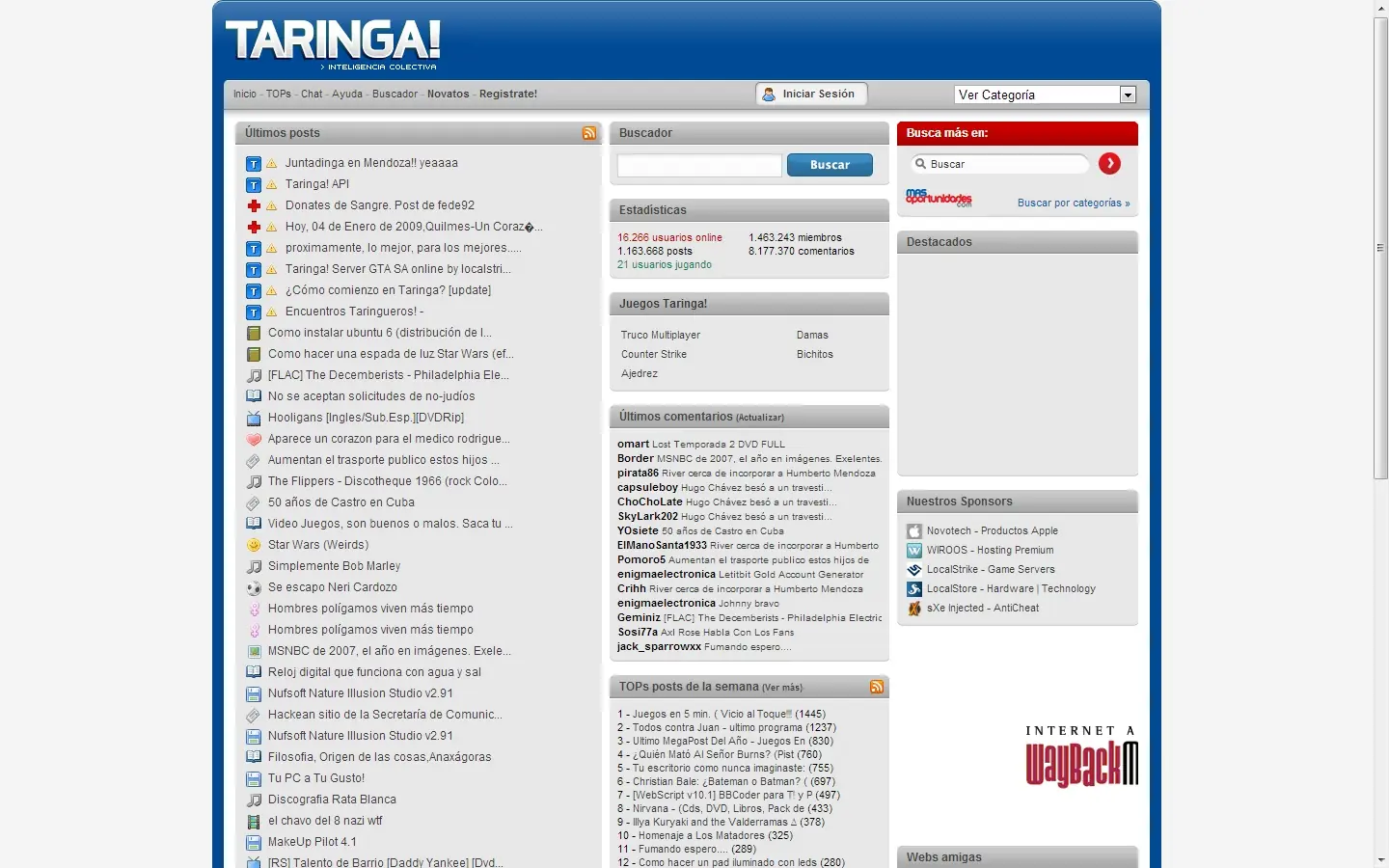
Task: Click the user icon in Iniciar Sesión button
Action: click(x=769, y=95)
